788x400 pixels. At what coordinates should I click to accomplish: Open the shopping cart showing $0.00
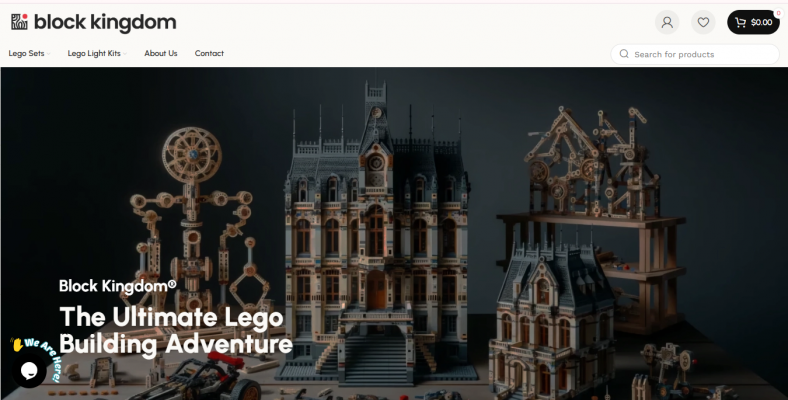(753, 22)
